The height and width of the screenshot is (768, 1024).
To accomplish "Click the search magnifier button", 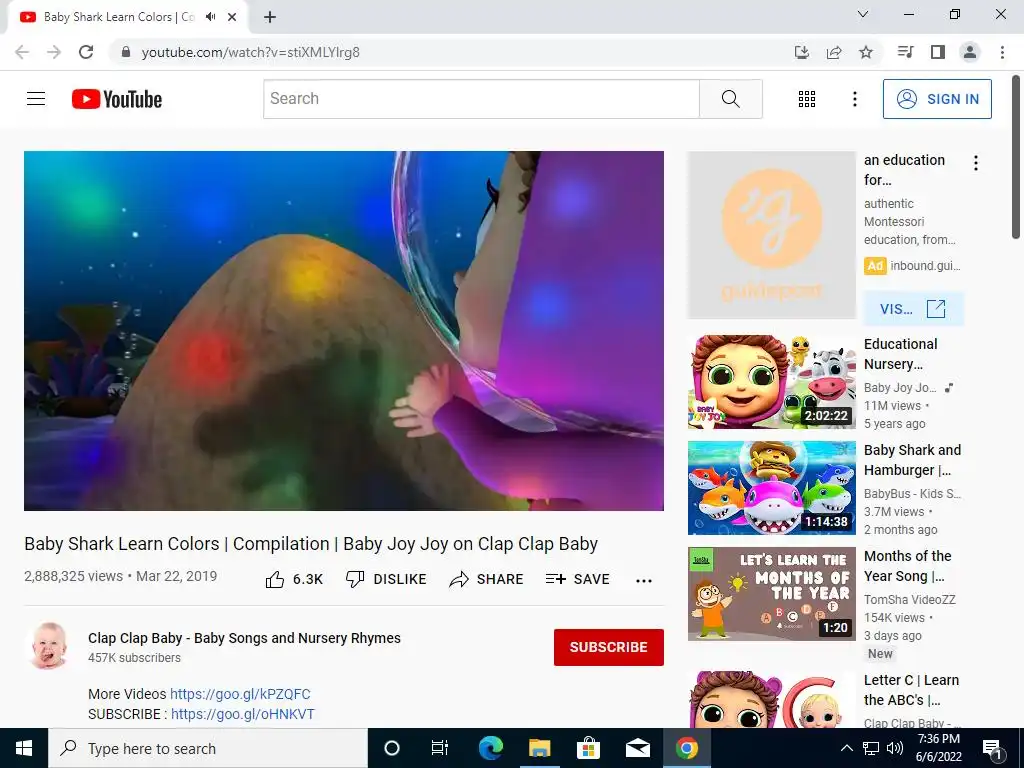I will (x=731, y=99).
